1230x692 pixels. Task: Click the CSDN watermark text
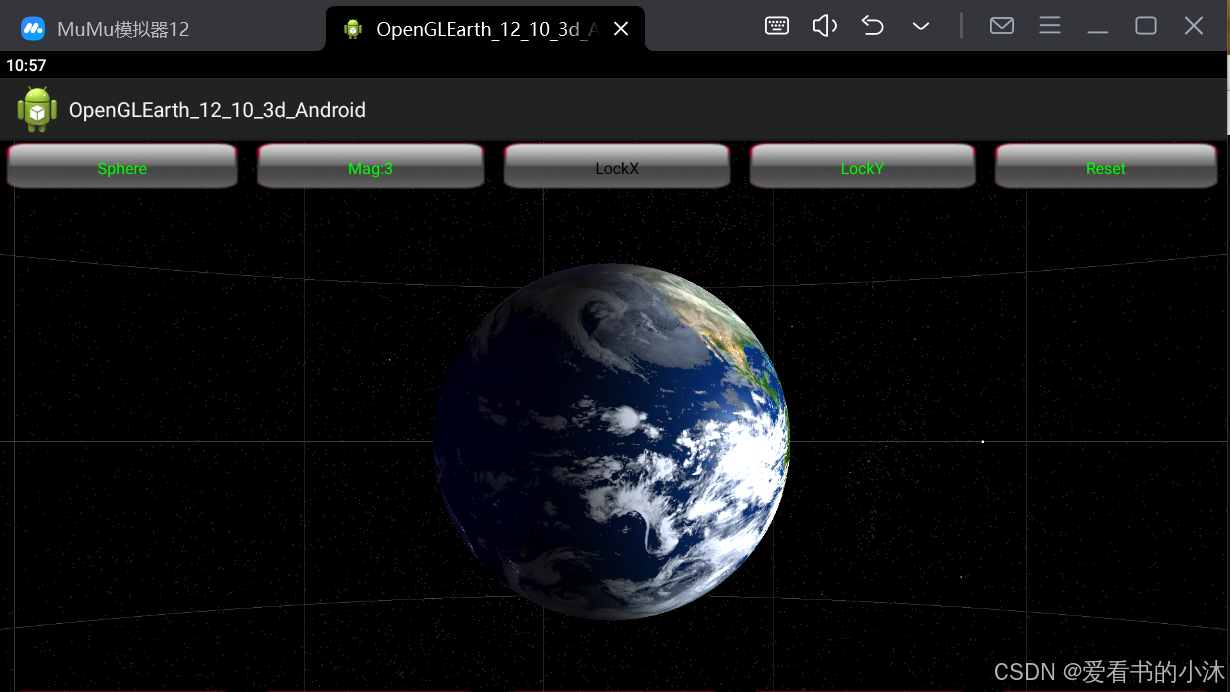[1108, 671]
